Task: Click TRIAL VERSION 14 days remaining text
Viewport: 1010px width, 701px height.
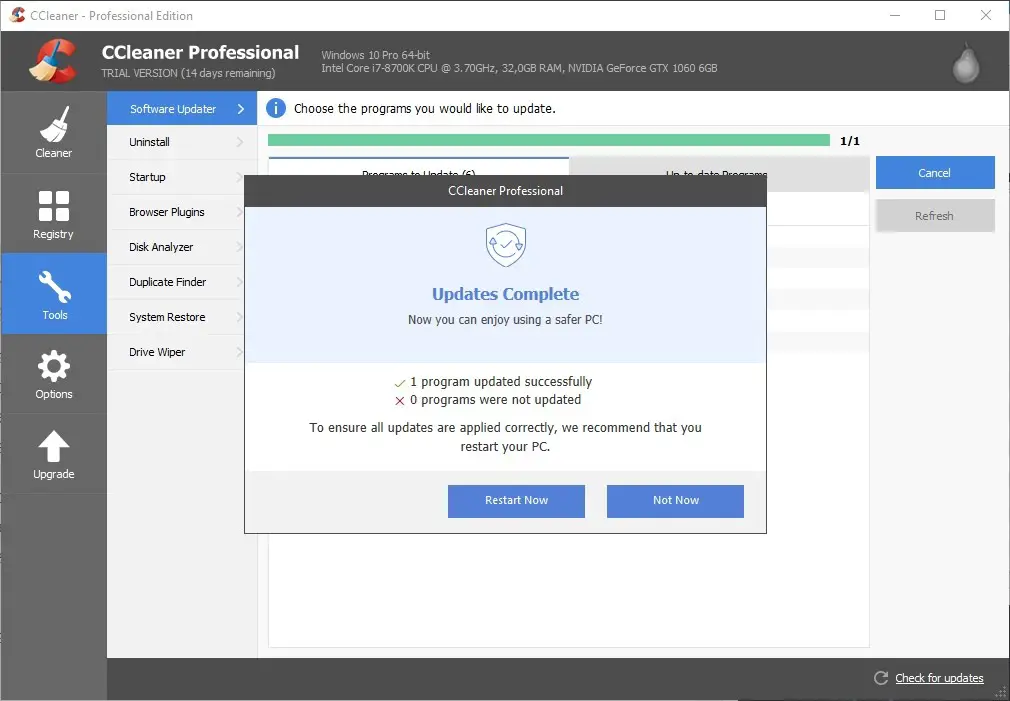Action: pyautogui.click(x=188, y=73)
